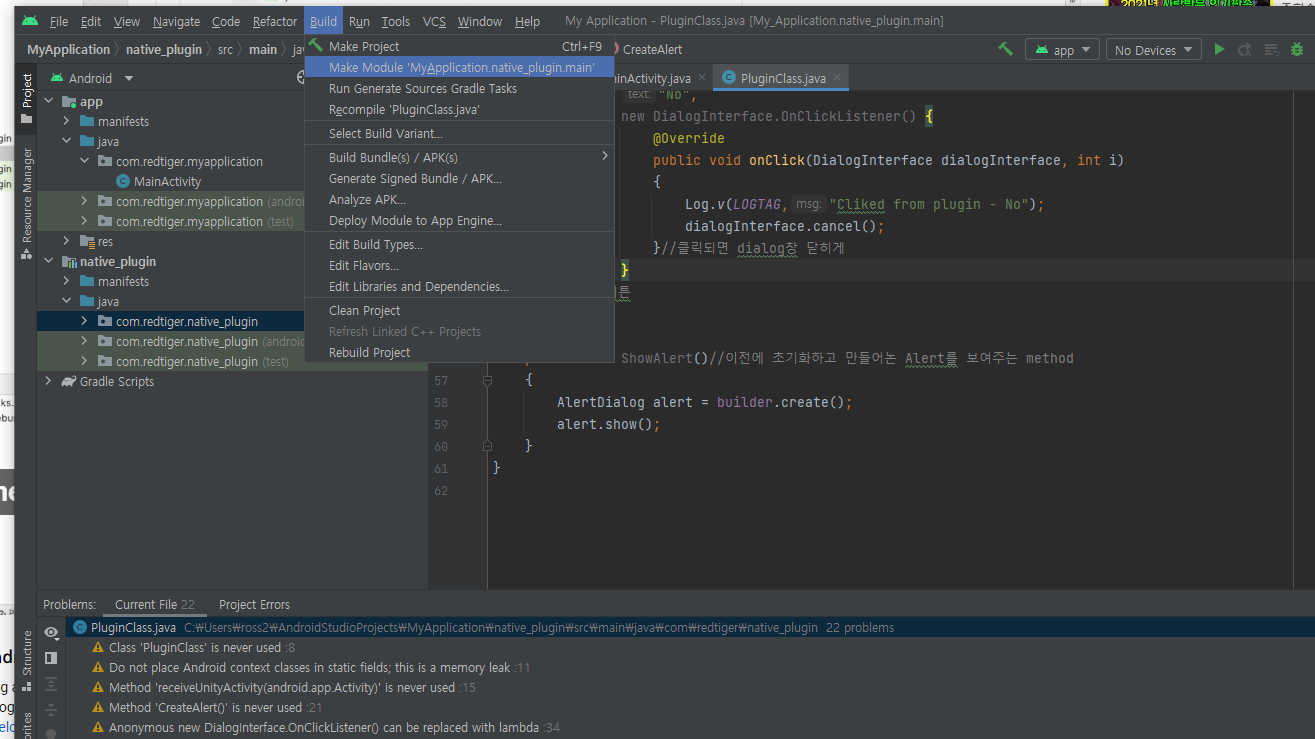Choose Make Module 'MyApplication.native_plugin.main'
This screenshot has width=1315, height=739.
pyautogui.click(x=459, y=67)
